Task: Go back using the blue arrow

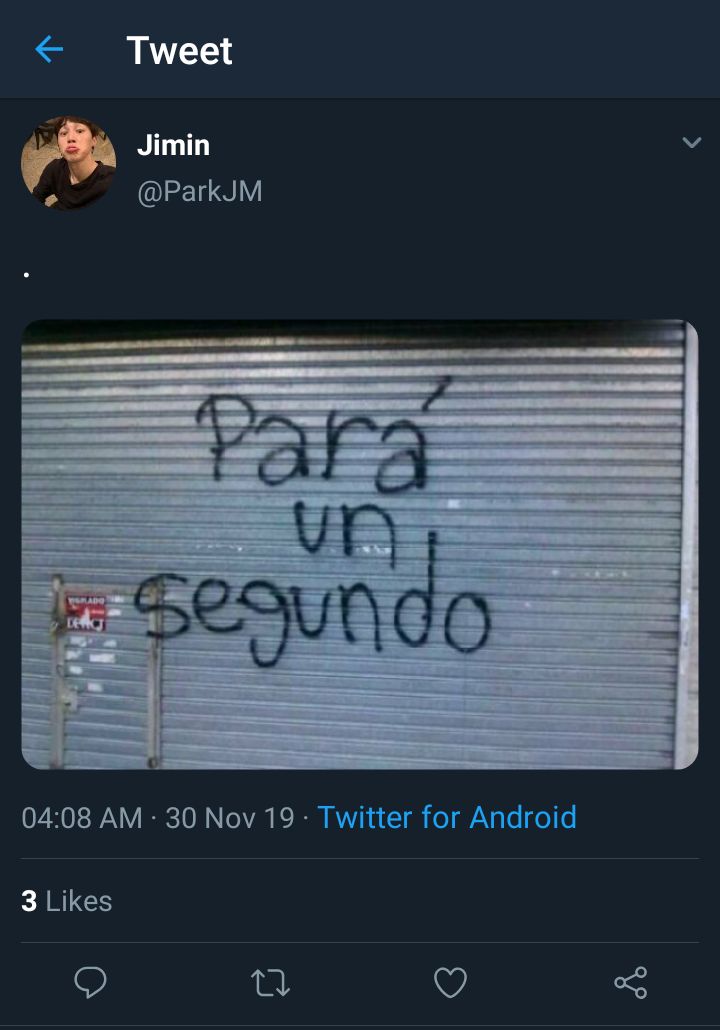Action: pyautogui.click(x=49, y=50)
